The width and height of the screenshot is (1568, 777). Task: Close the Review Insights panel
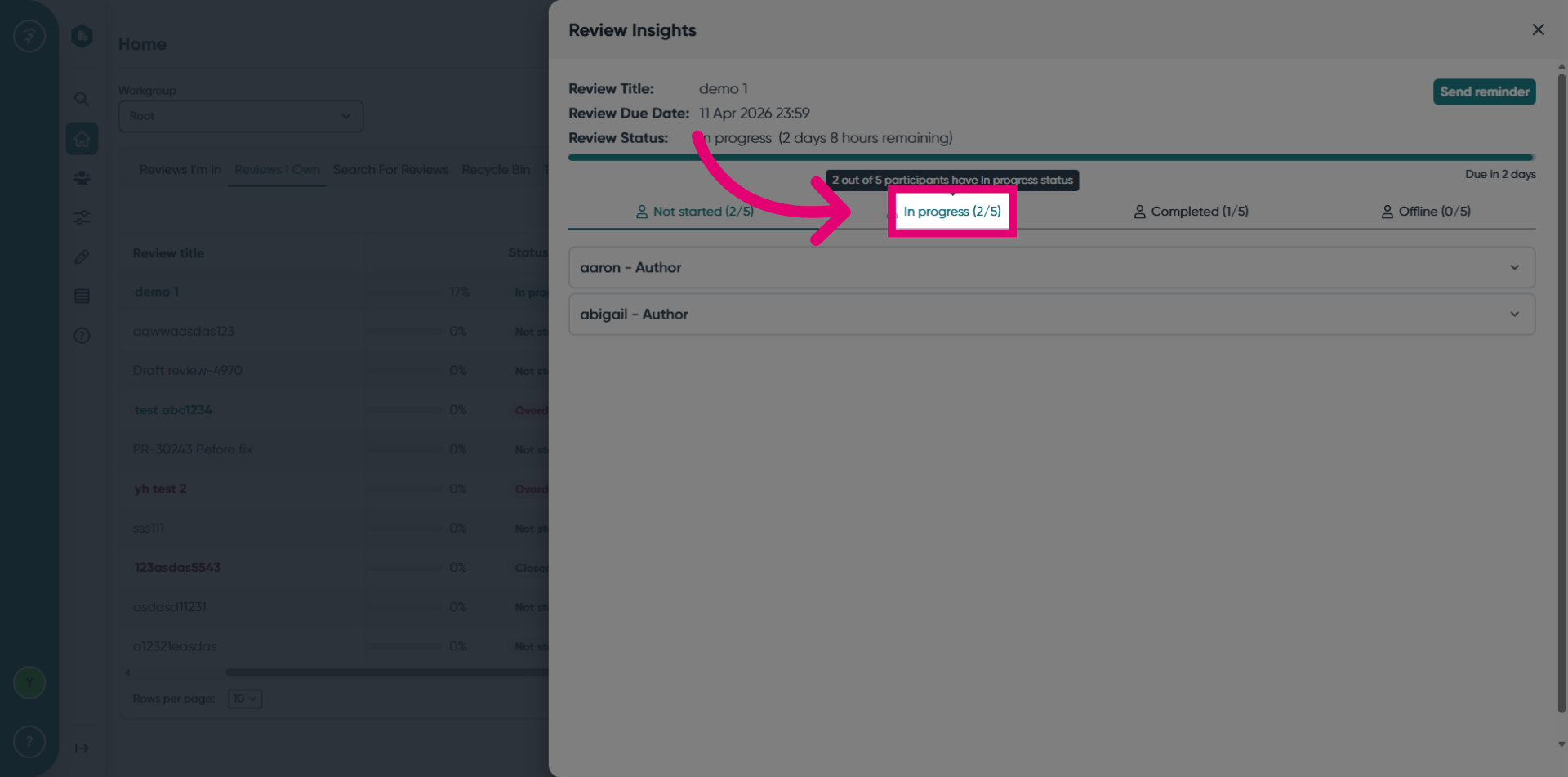tap(1538, 29)
